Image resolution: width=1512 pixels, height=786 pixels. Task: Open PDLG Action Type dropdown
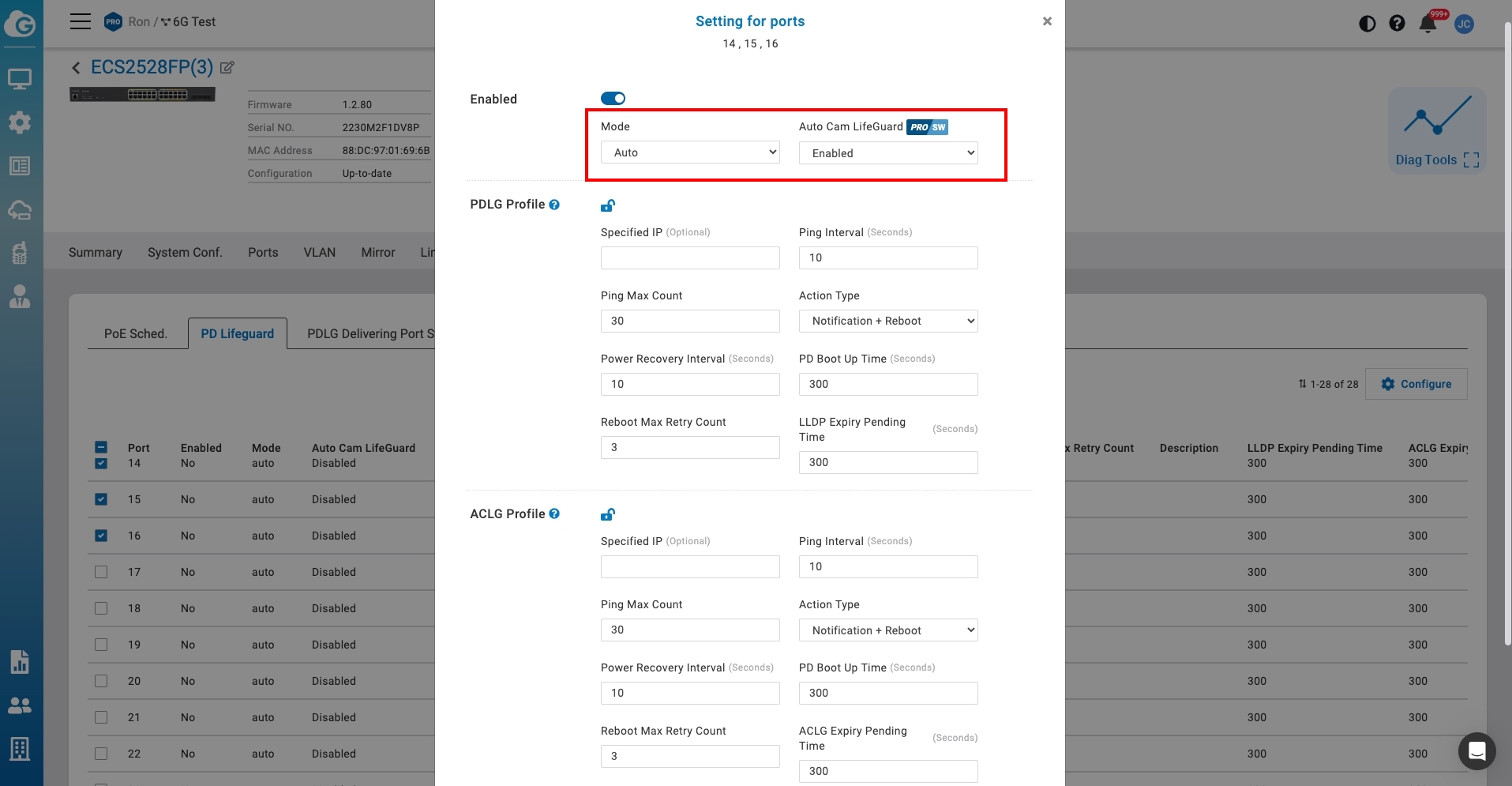click(888, 321)
